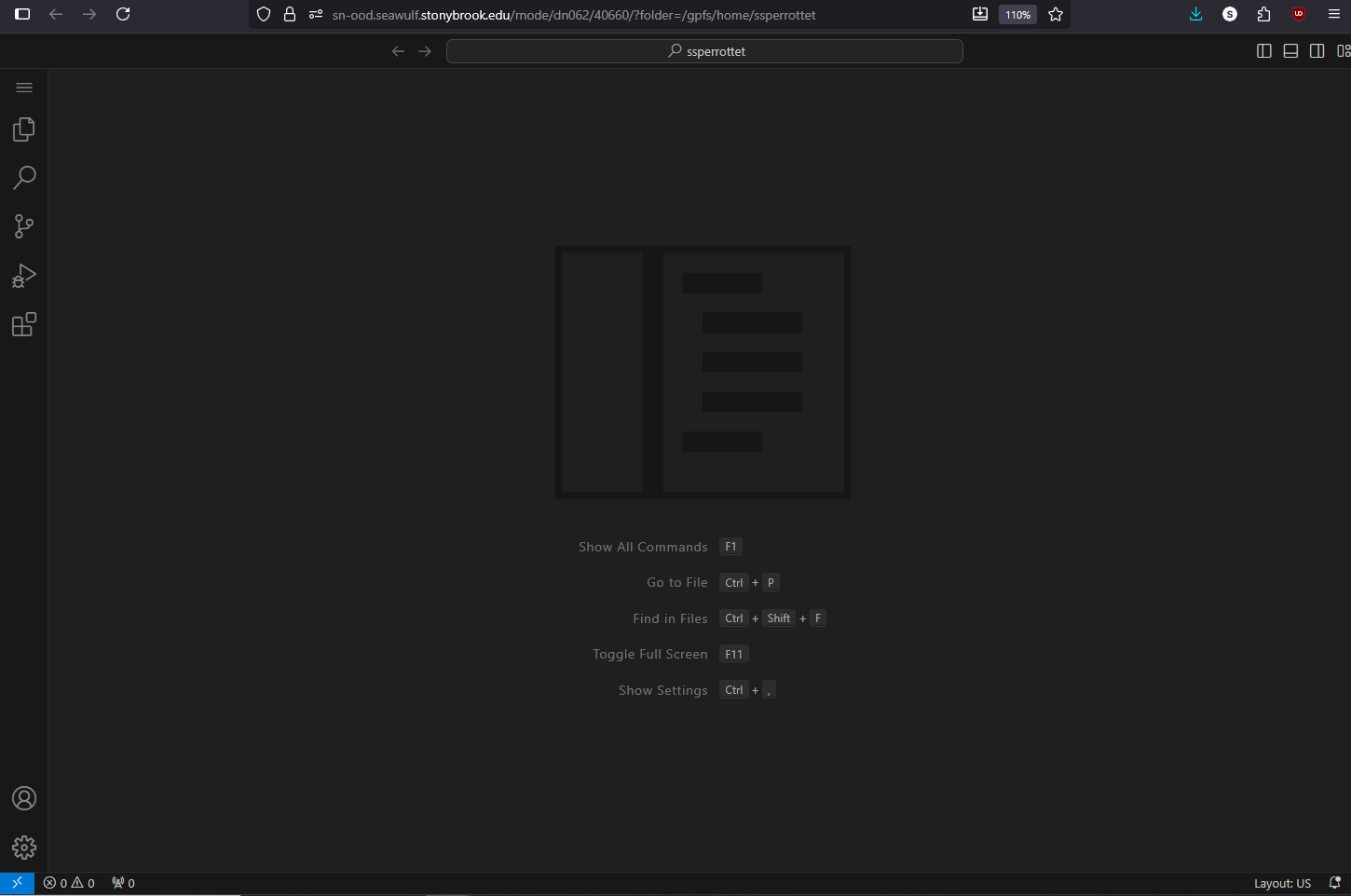Viewport: 1351px width, 896px height.
Task: Open the hamburger application menu
Action: (x=24, y=88)
